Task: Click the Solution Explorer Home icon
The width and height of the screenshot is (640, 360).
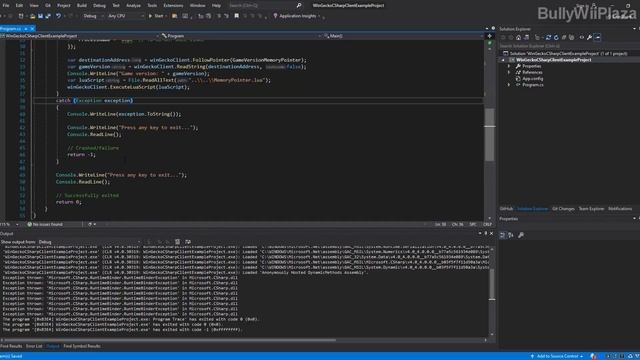Action: pos(518,37)
